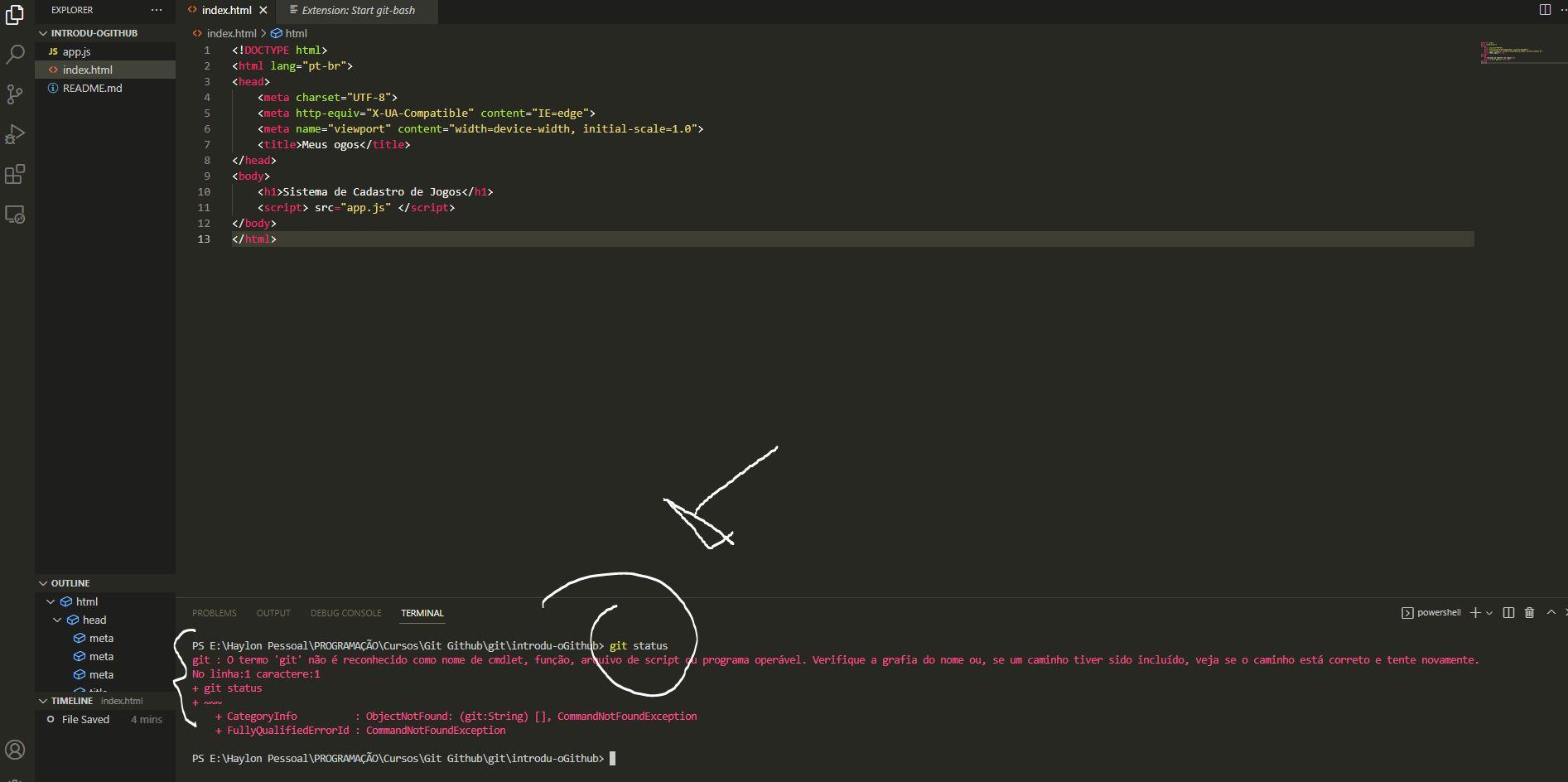Switch to the TERMINAL panel tab
This screenshot has height=782, width=1568.
(422, 613)
